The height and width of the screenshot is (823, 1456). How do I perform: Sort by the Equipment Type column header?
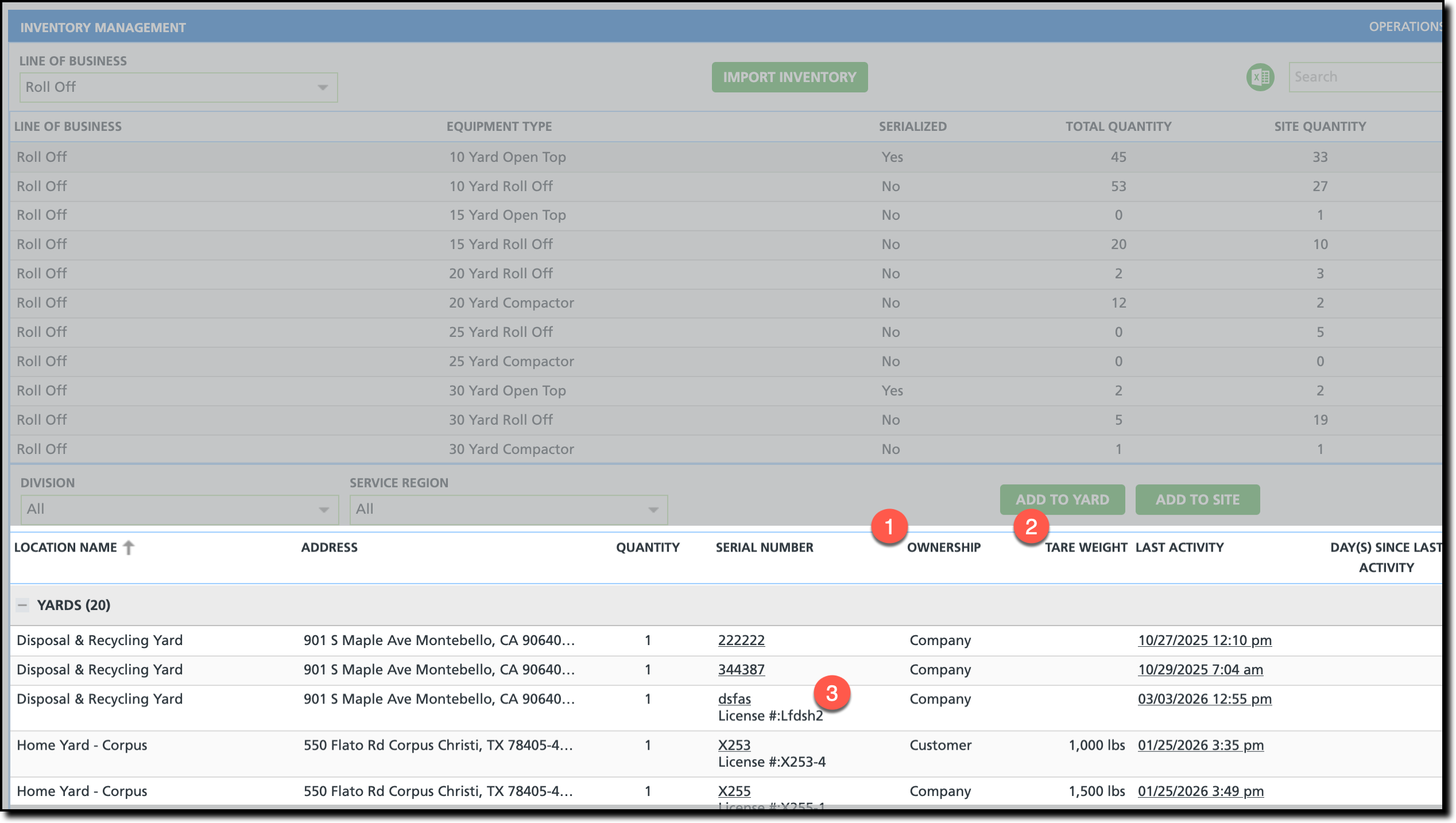(499, 126)
